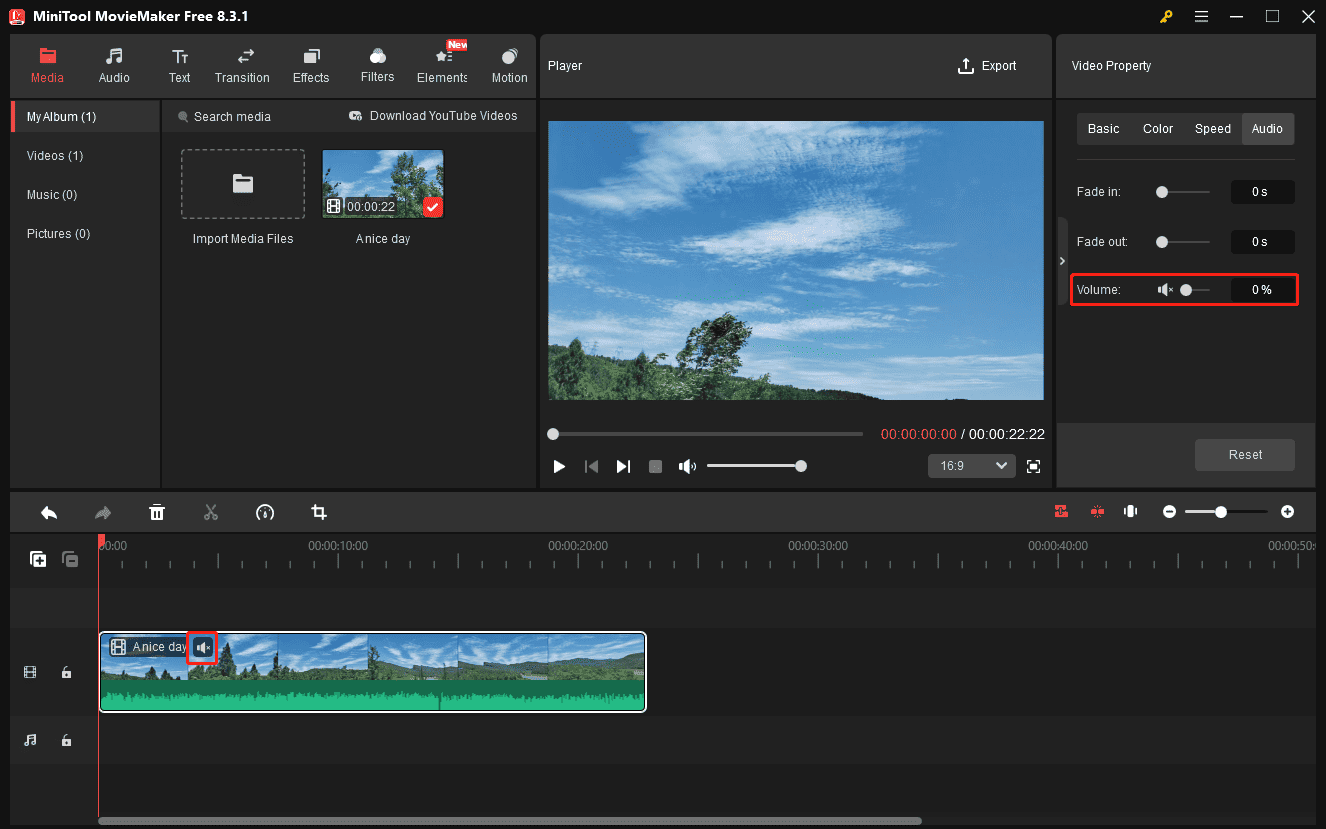Click the Reset button in Video Property

click(x=1244, y=455)
